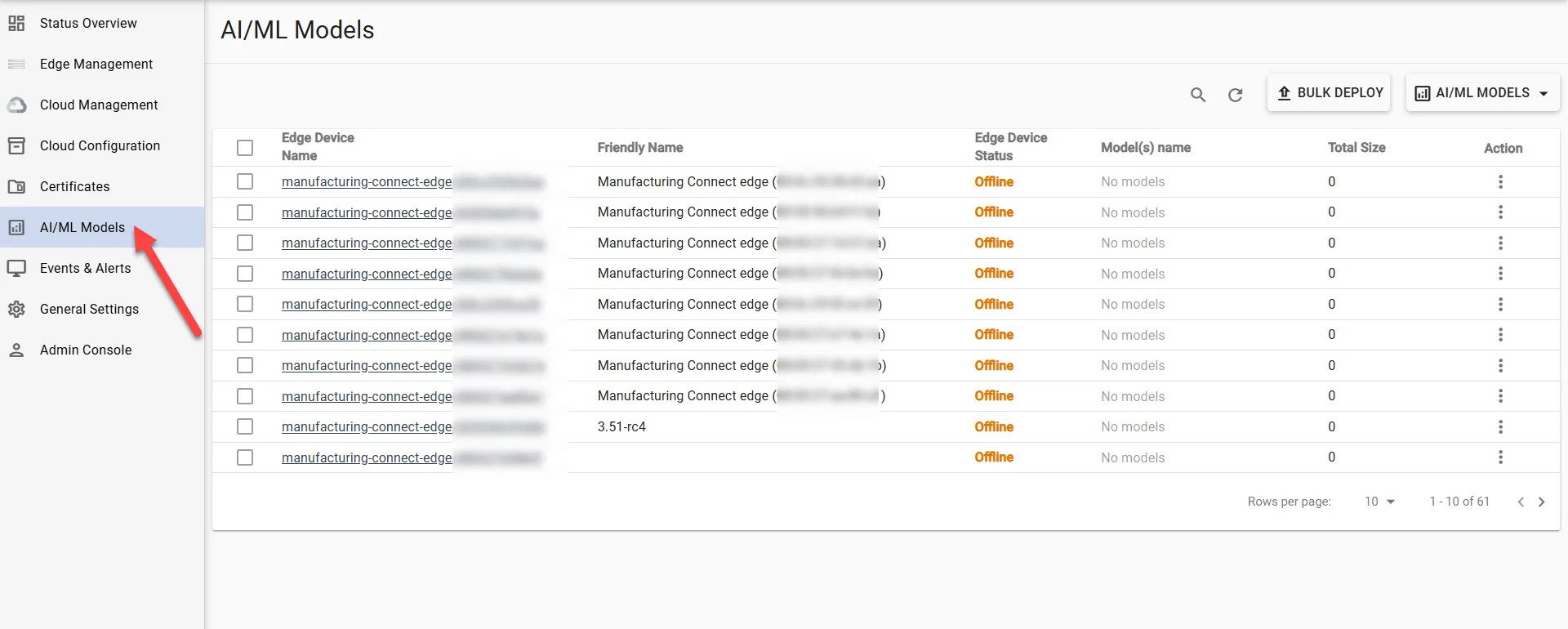Tick the checkbox of the top device row
The height and width of the screenshot is (629, 1568).
click(245, 181)
